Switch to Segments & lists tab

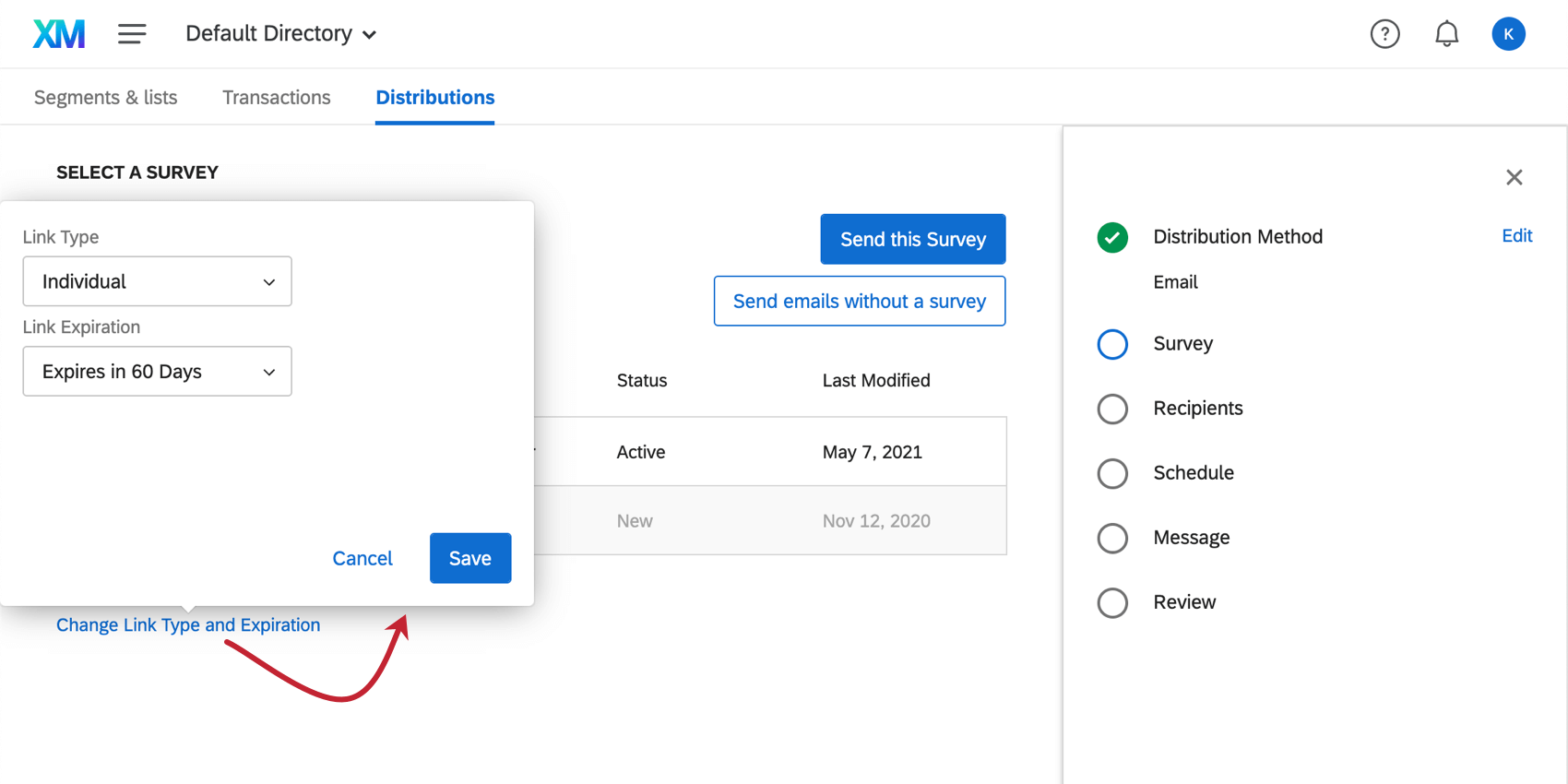click(105, 98)
